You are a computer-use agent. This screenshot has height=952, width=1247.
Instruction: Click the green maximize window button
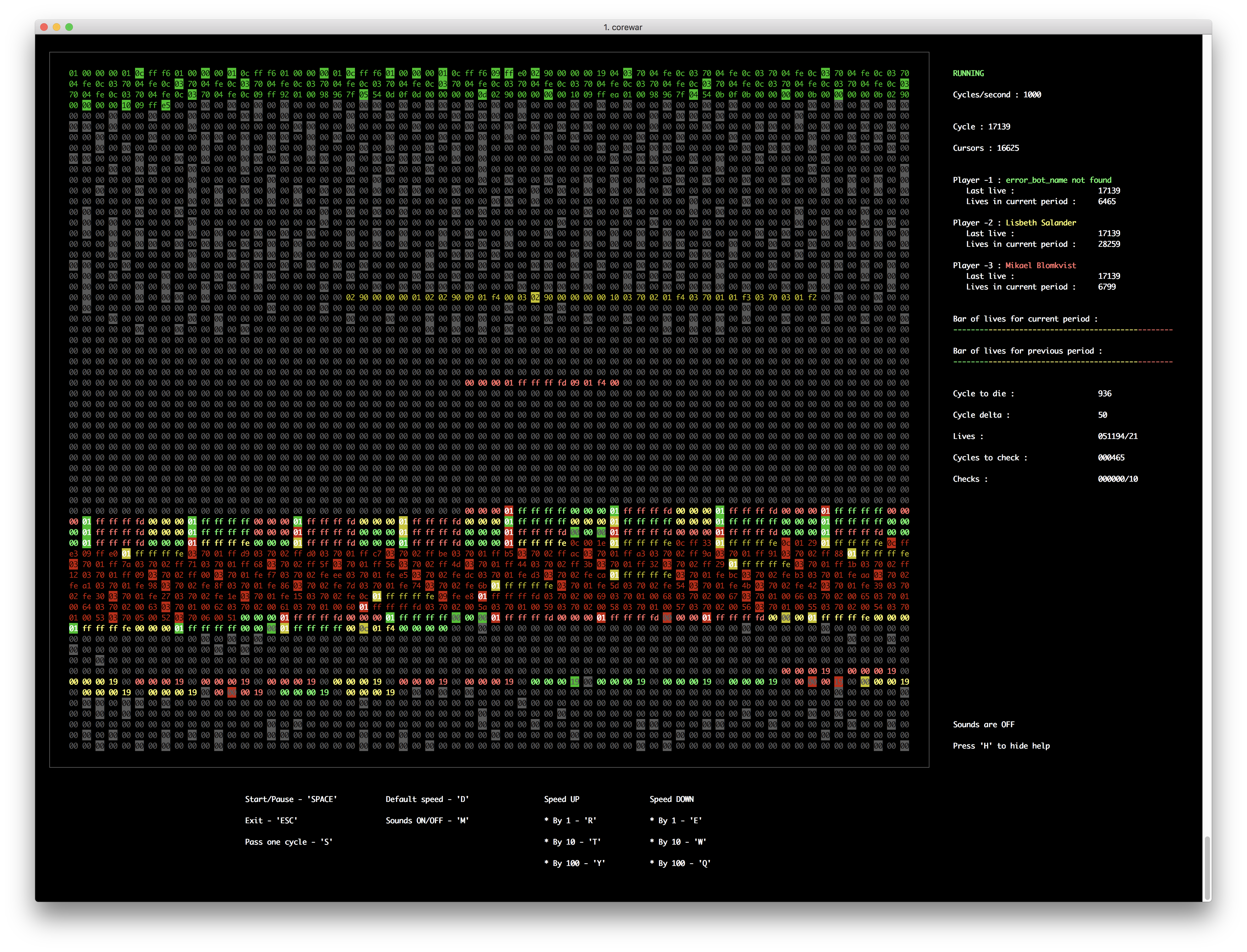(x=69, y=27)
